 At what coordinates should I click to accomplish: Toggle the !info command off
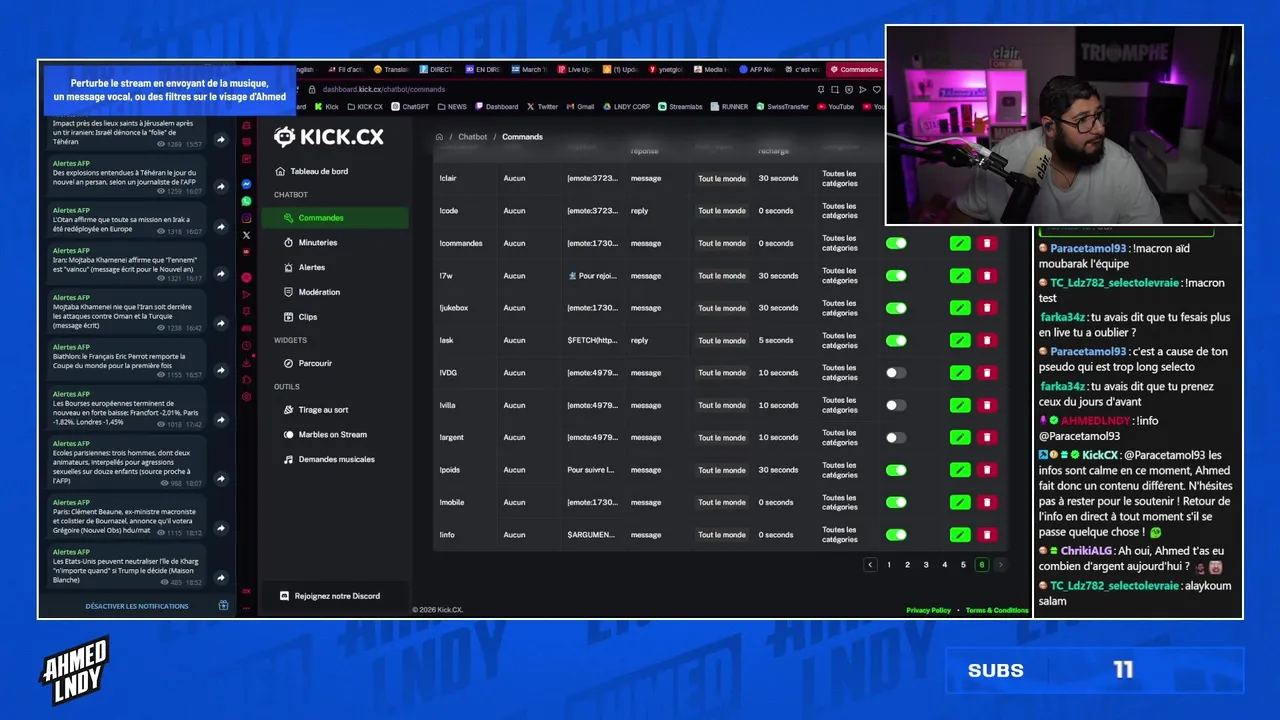[896, 535]
